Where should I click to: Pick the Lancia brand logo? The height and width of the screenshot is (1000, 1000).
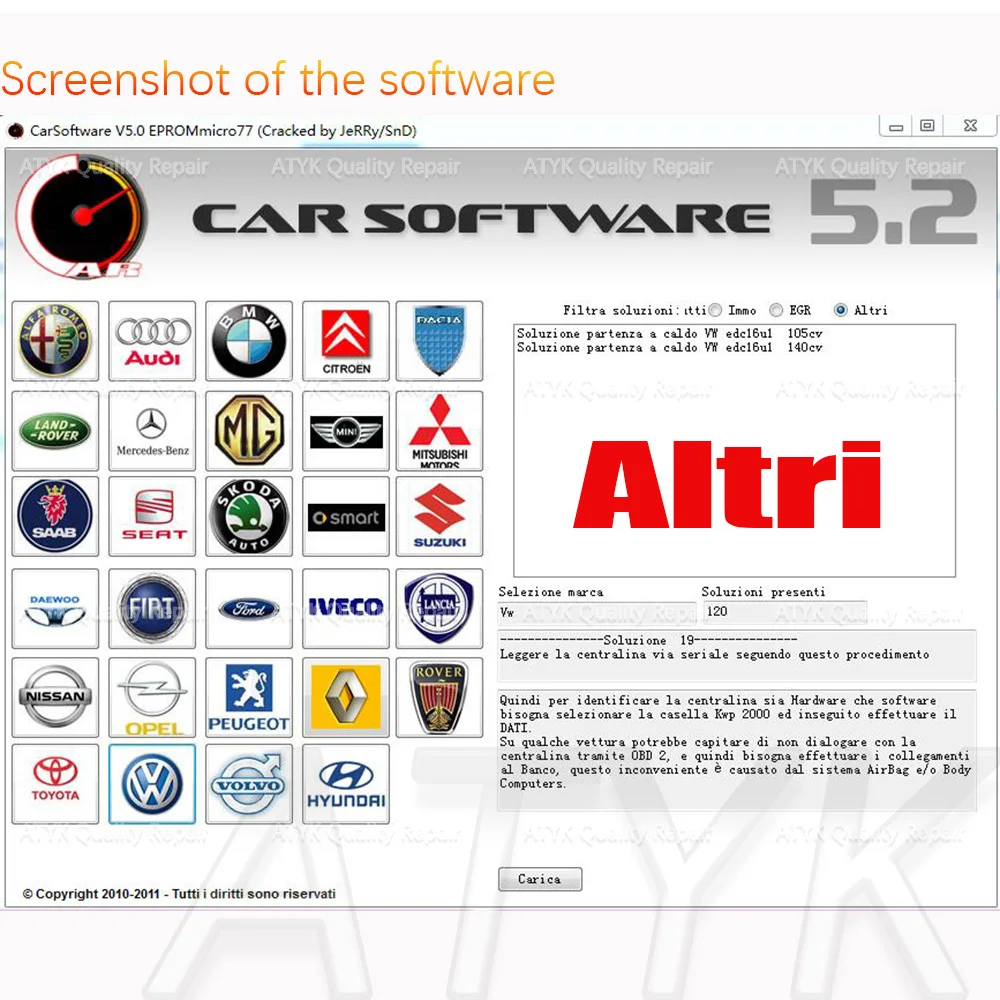(x=439, y=609)
